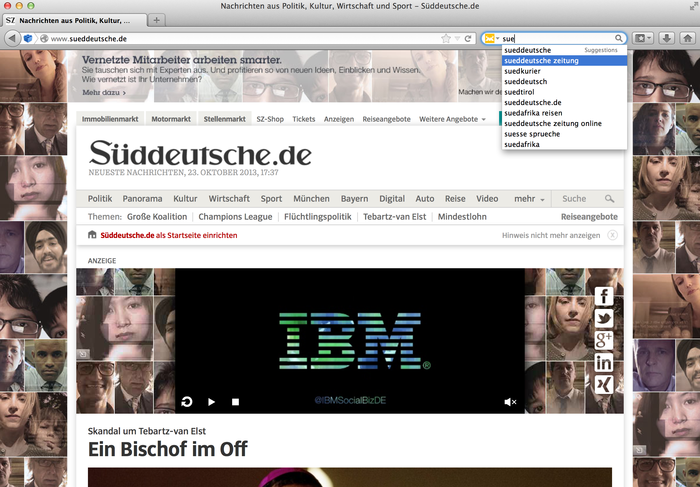Select the last suggestion 'suedafrika'

[x=564, y=144]
